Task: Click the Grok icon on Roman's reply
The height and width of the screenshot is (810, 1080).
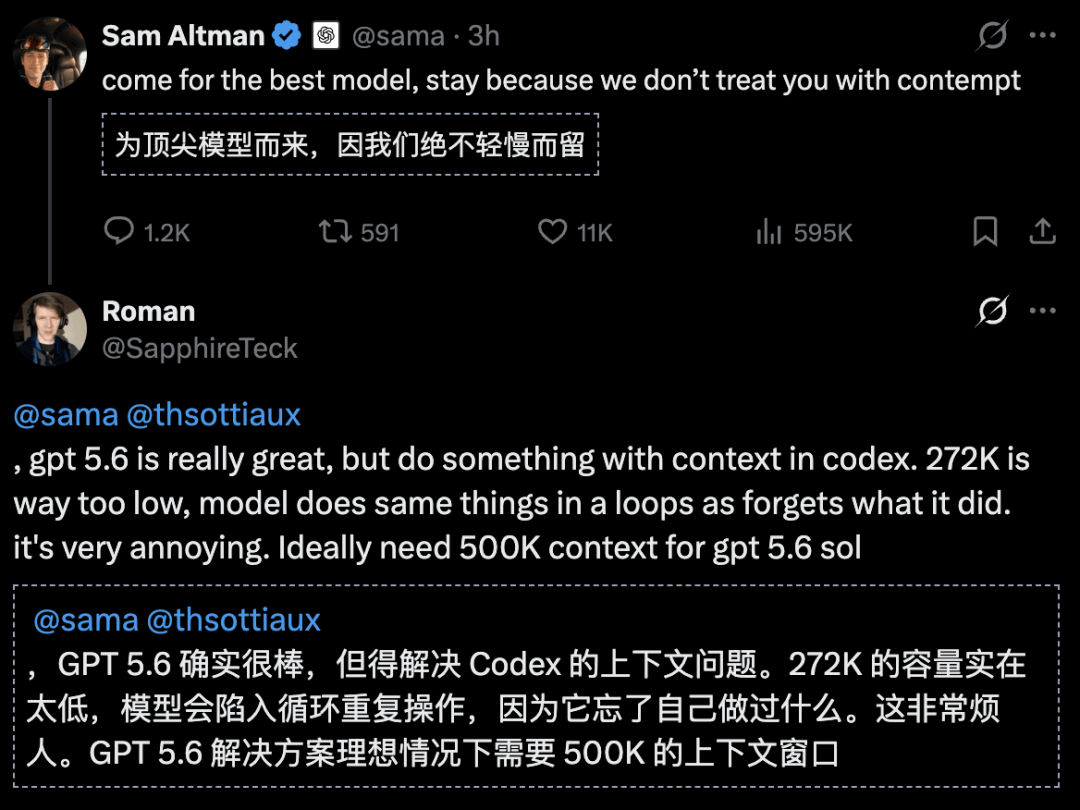Action: [x=993, y=311]
